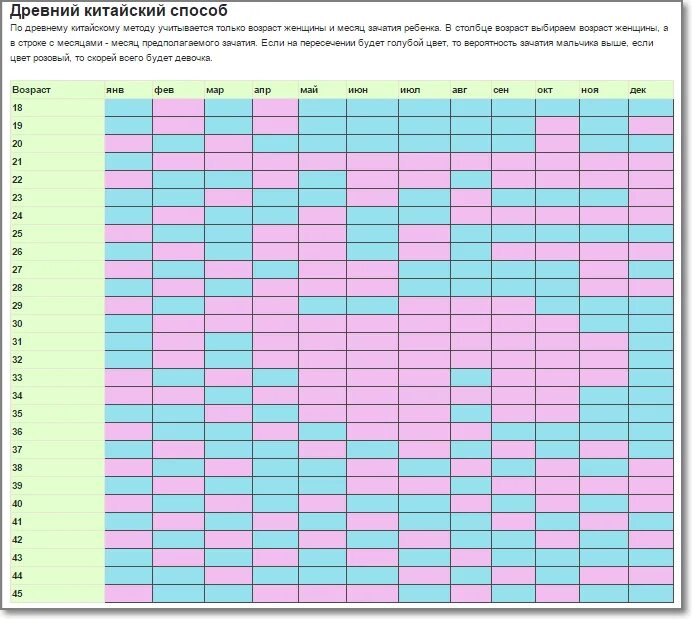This screenshot has width=692, height=619.
Task: Click age row label 45
Action: click(x=17, y=594)
